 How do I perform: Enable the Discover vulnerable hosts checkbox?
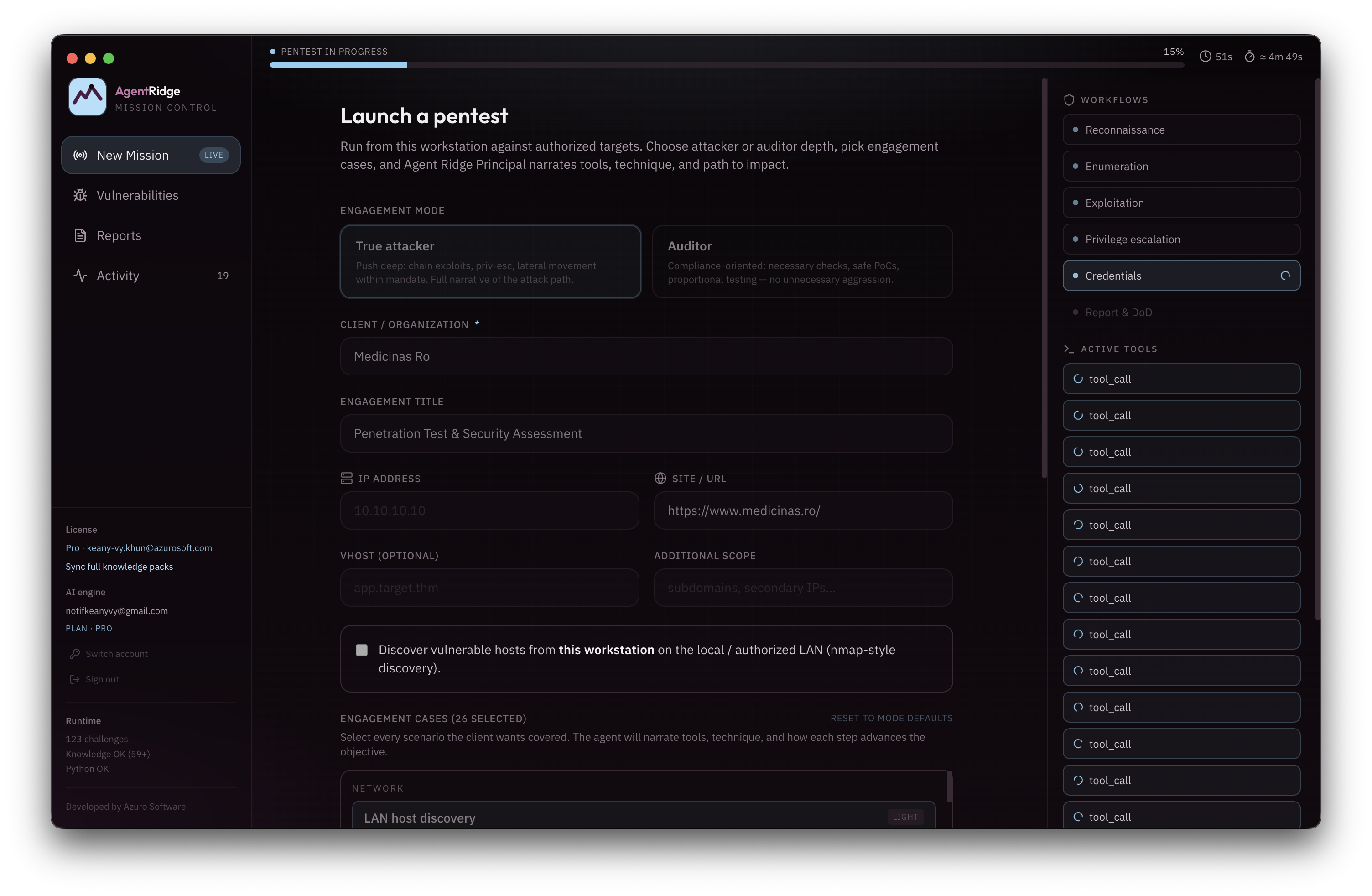tap(361, 650)
